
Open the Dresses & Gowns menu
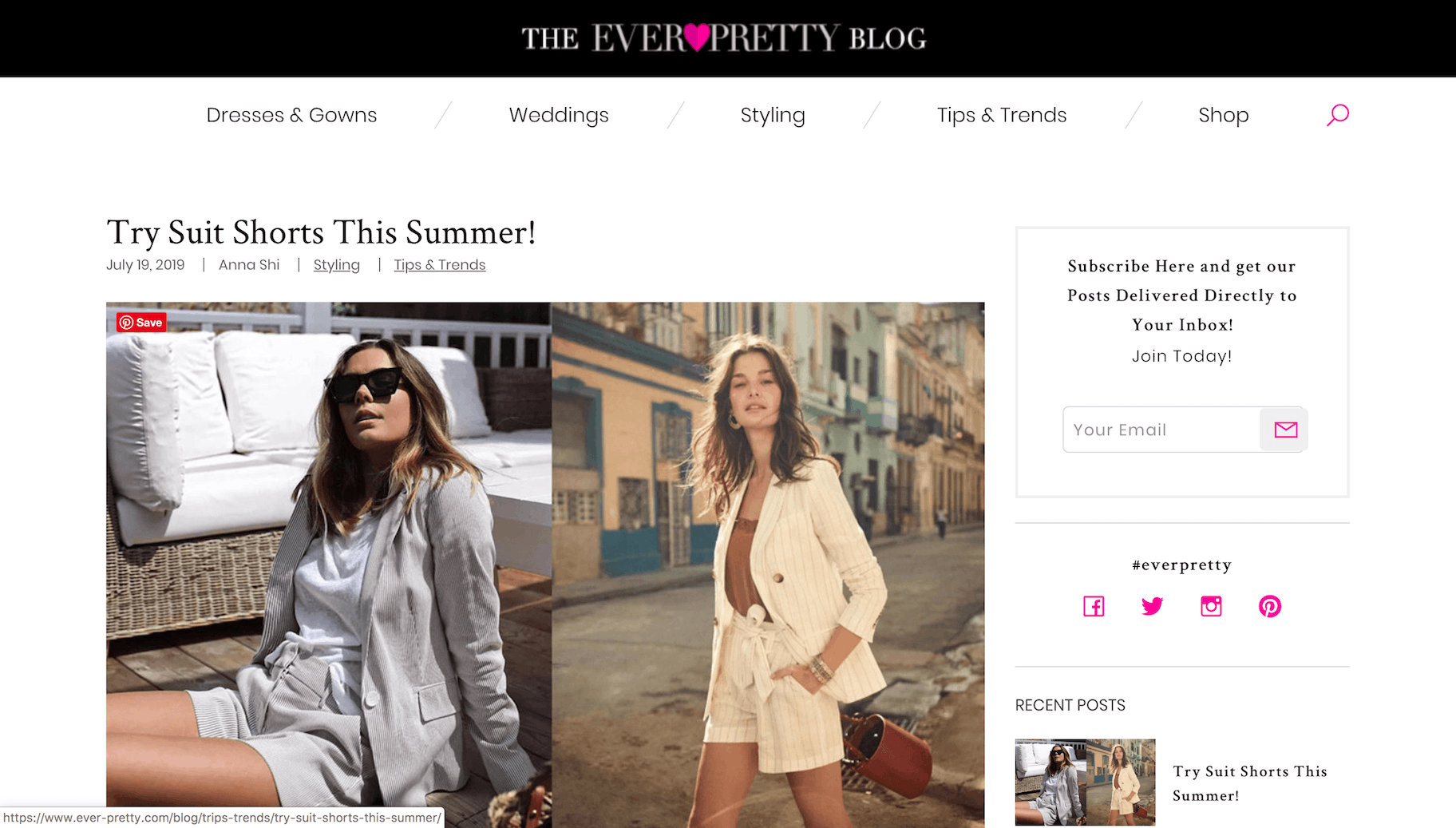pos(291,115)
